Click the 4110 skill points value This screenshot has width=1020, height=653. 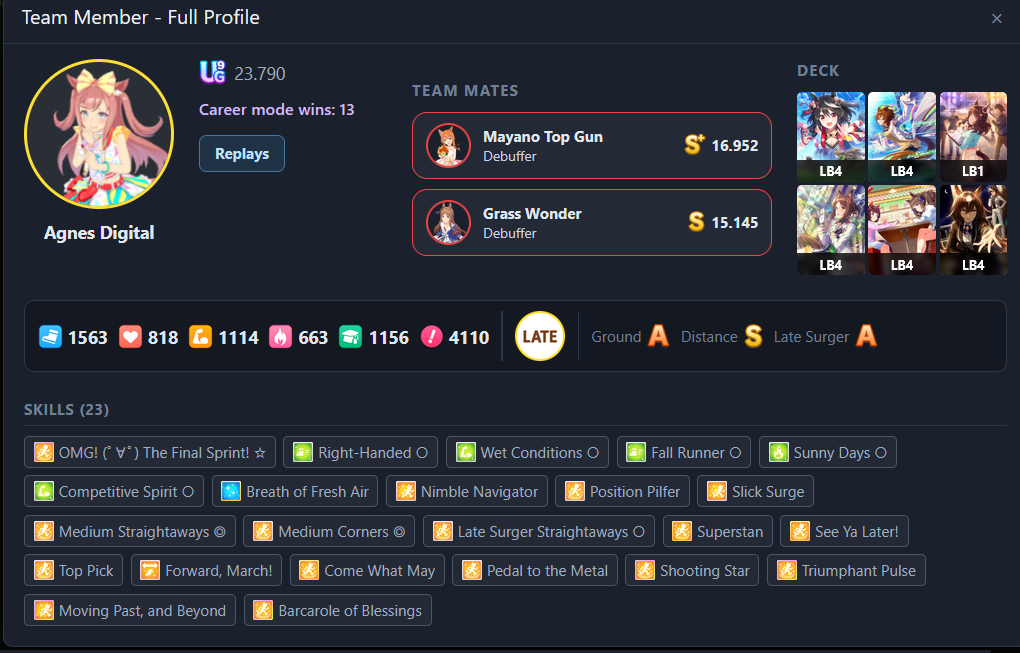pos(469,338)
